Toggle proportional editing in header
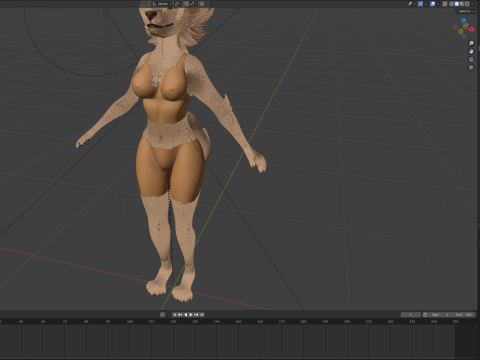 [202, 4]
